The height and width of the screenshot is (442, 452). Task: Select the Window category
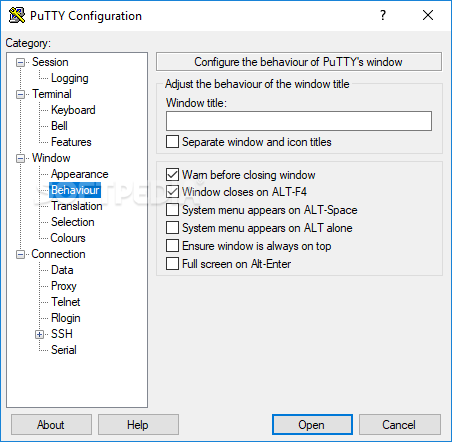[x=51, y=158]
